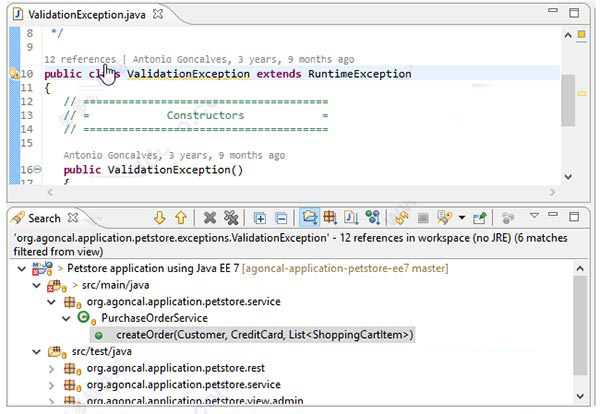The height and width of the screenshot is (414, 600).
Task: Click the line number 13 in gutter
Action: 27,115
